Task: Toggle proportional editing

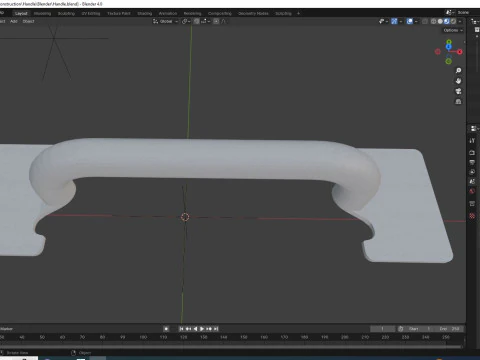Action: 216,21
